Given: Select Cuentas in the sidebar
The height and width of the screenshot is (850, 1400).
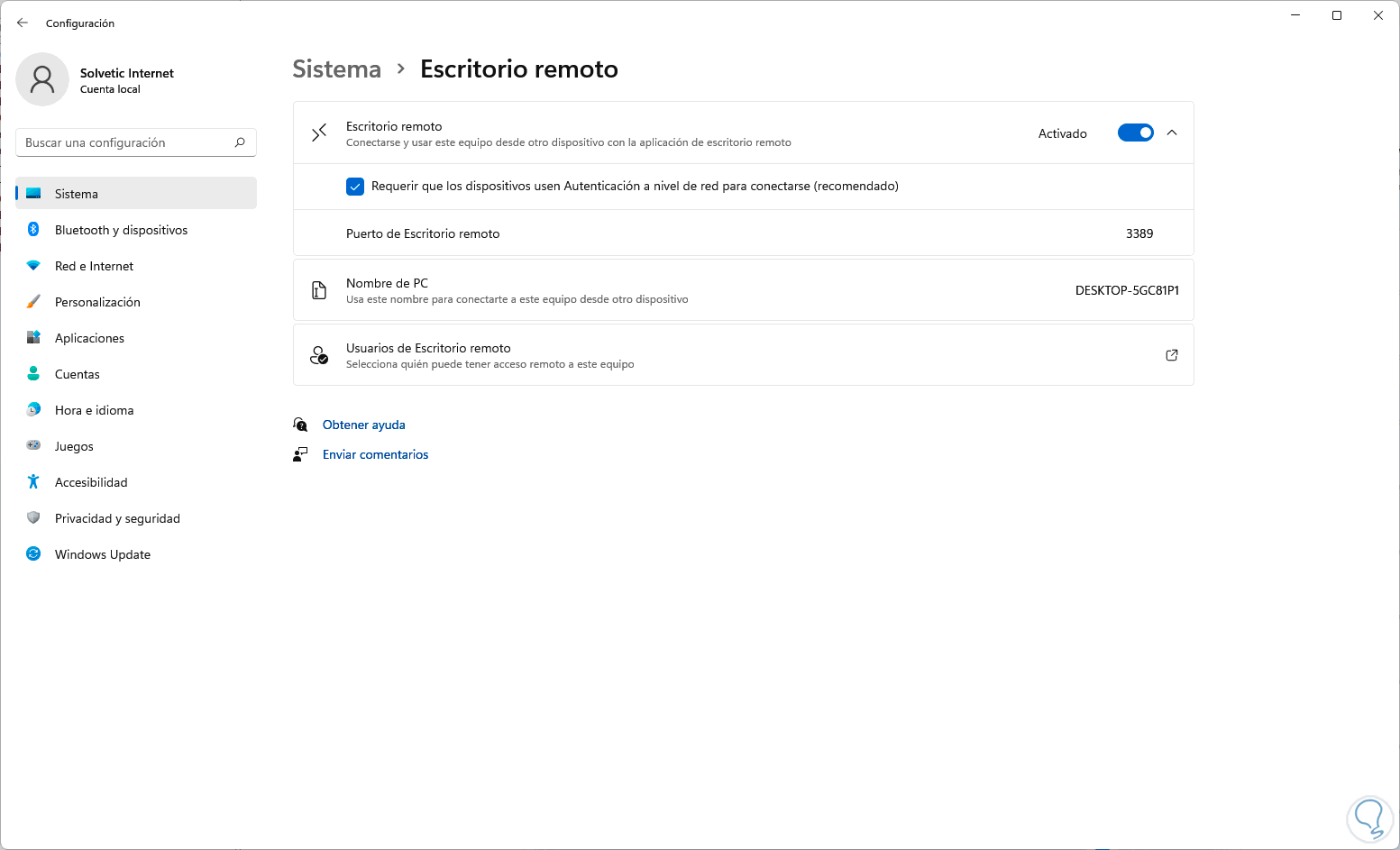Looking at the screenshot, I should [77, 374].
